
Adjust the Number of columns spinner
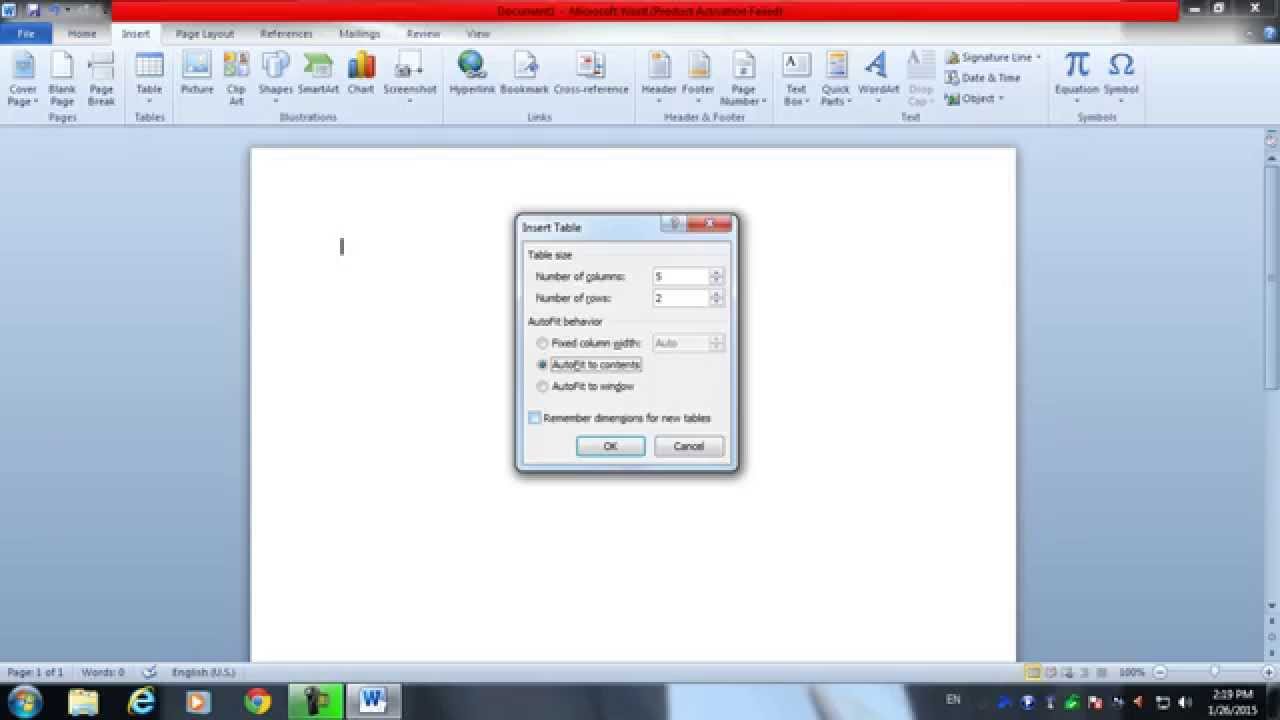716,276
